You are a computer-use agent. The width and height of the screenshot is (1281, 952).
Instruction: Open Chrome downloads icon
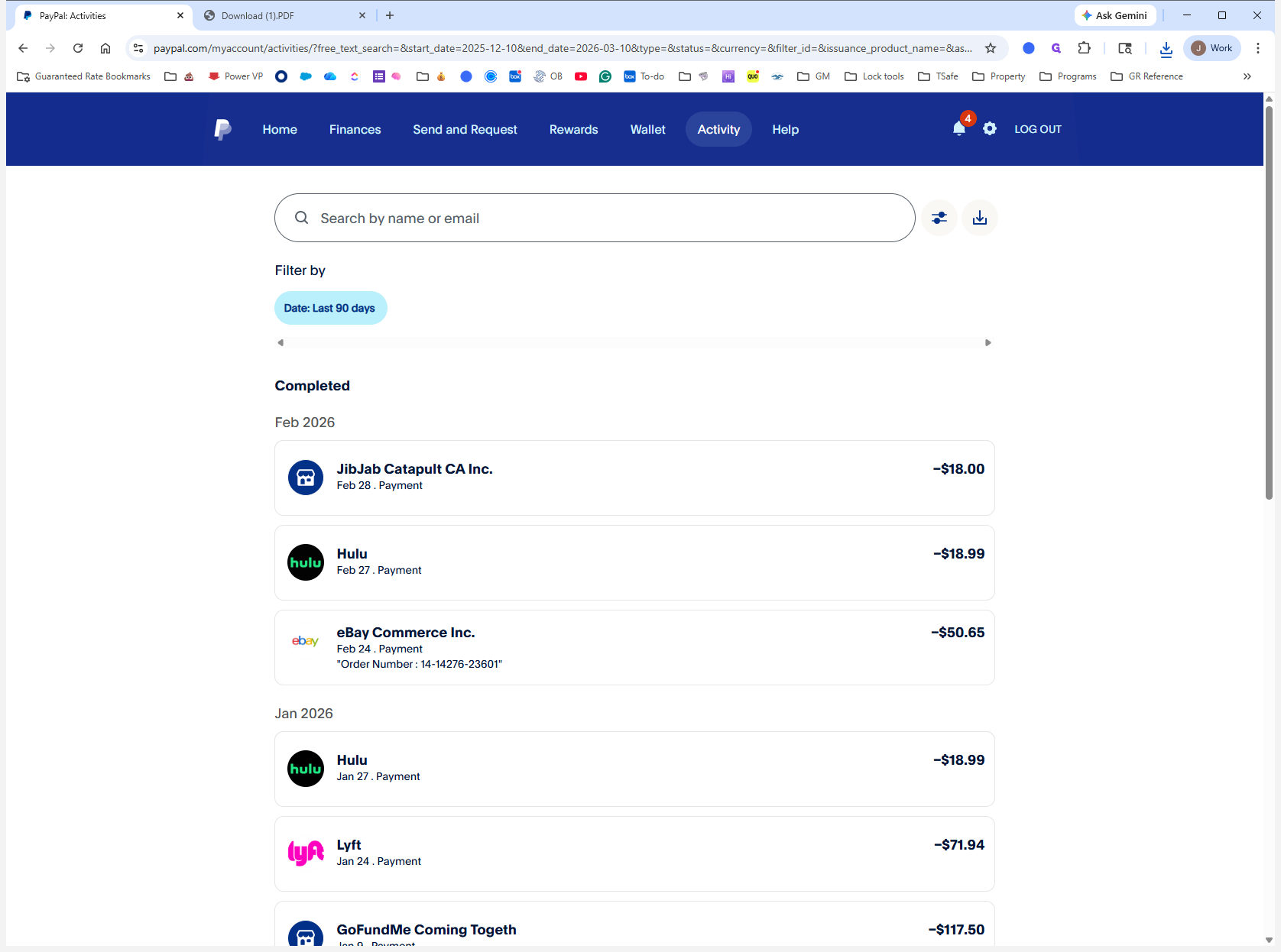coord(1166,48)
